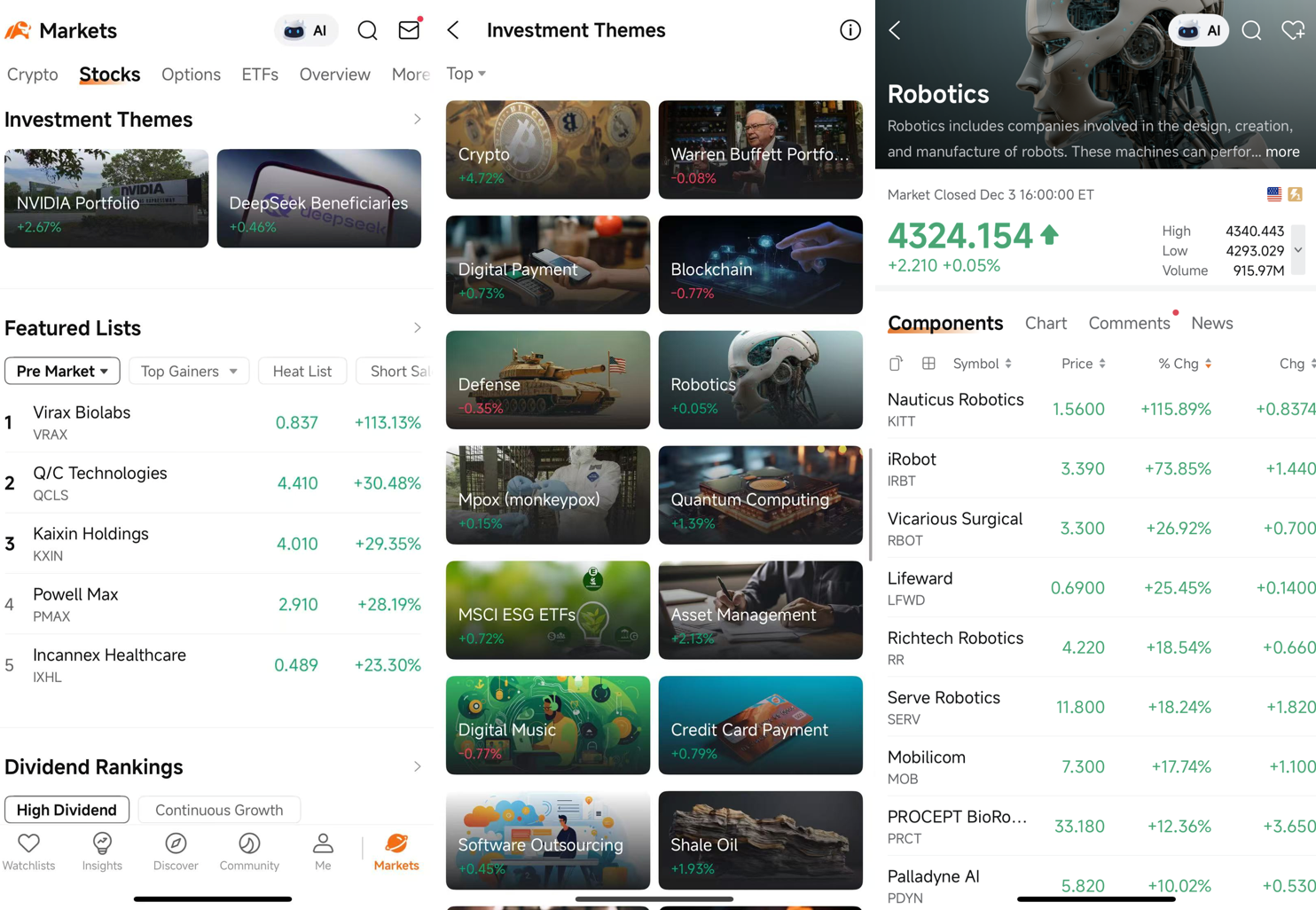
Task: Sort components by Symbol column
Action: [x=982, y=364]
